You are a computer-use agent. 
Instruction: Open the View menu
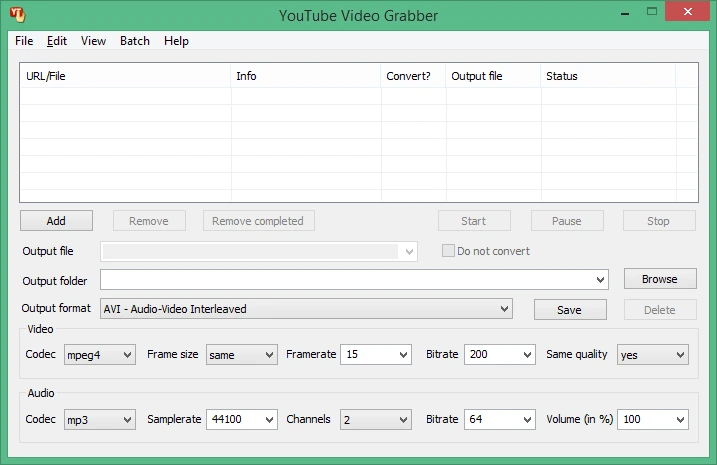(x=93, y=41)
